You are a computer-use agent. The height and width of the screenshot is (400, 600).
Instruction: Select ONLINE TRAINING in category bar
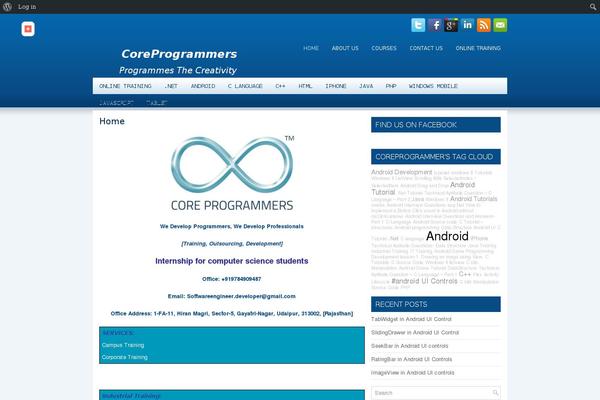click(125, 86)
